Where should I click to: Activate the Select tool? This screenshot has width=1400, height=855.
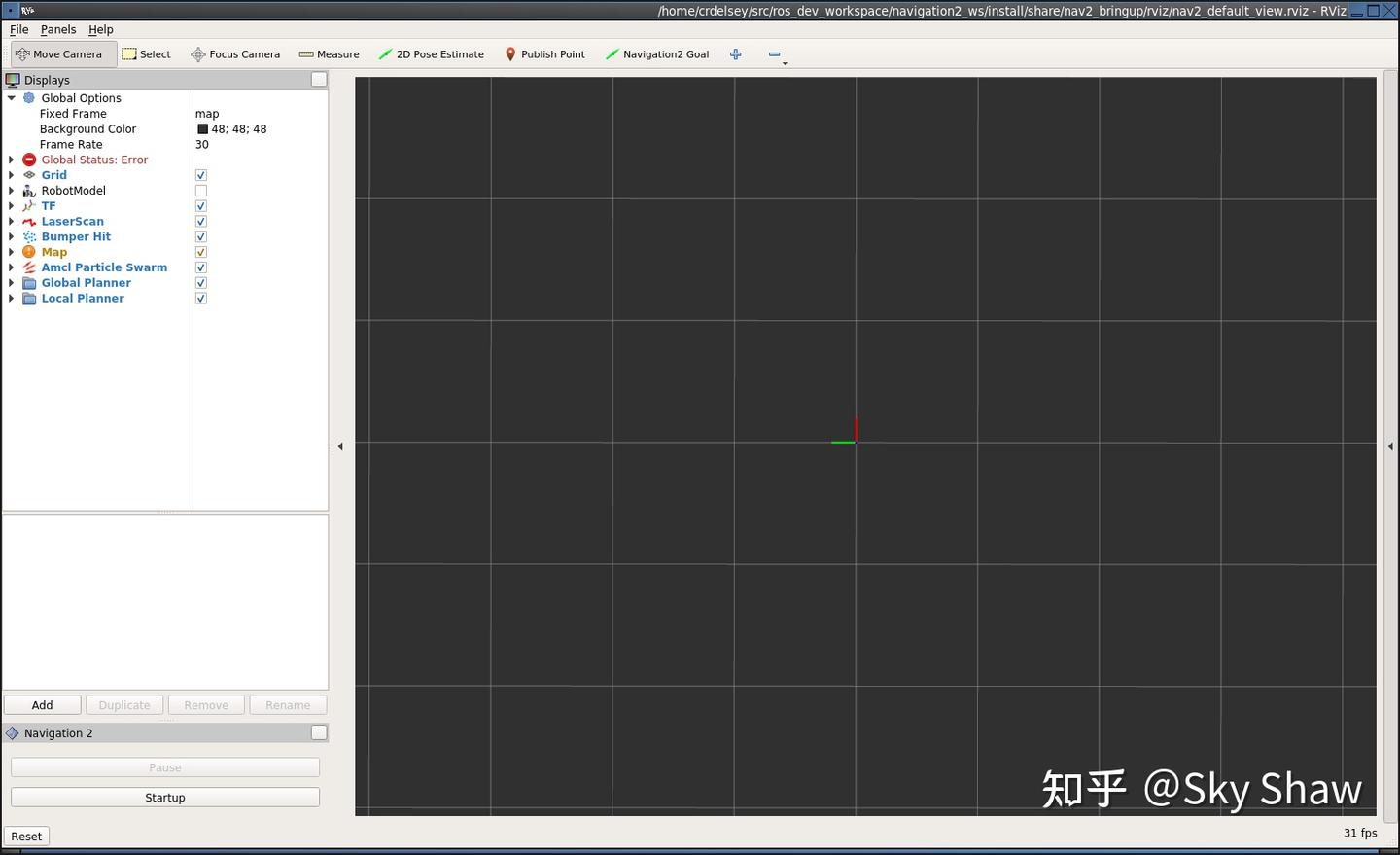147,53
